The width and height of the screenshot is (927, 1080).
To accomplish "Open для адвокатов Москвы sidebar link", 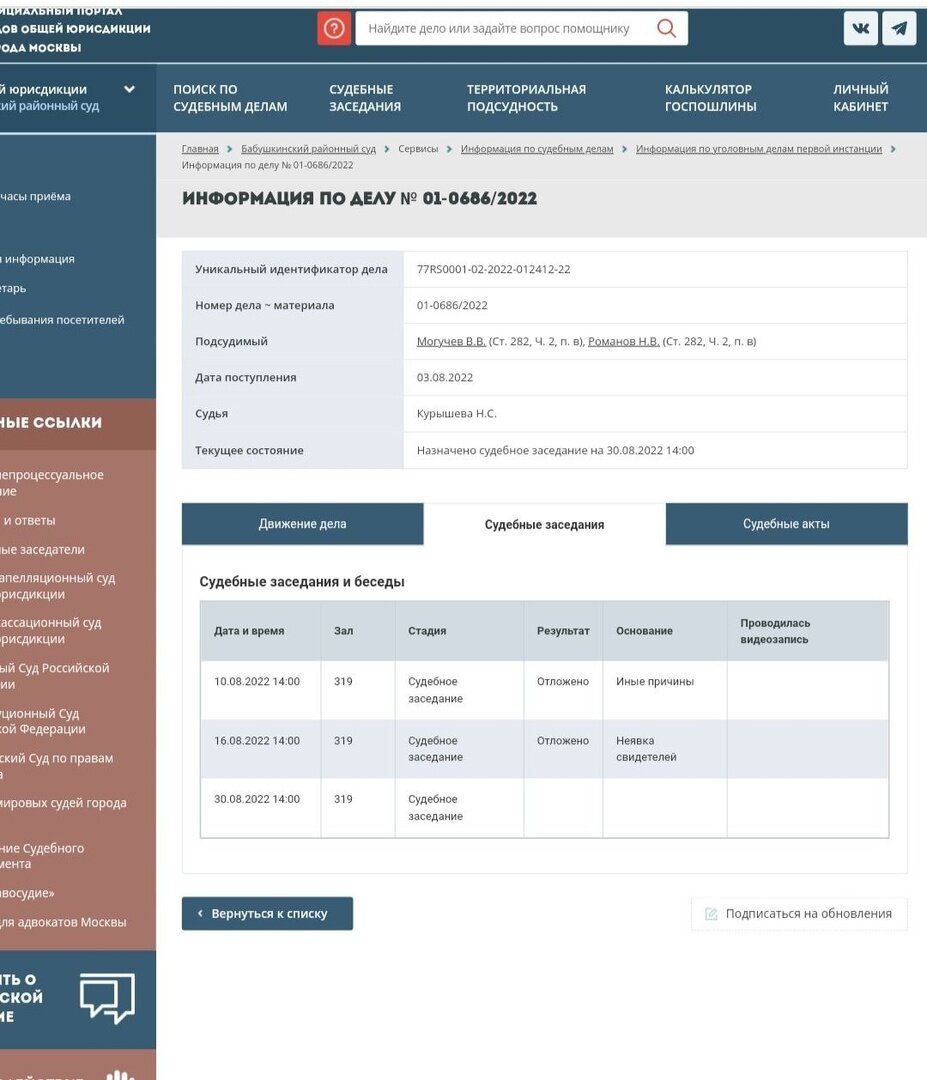I will click(x=63, y=922).
